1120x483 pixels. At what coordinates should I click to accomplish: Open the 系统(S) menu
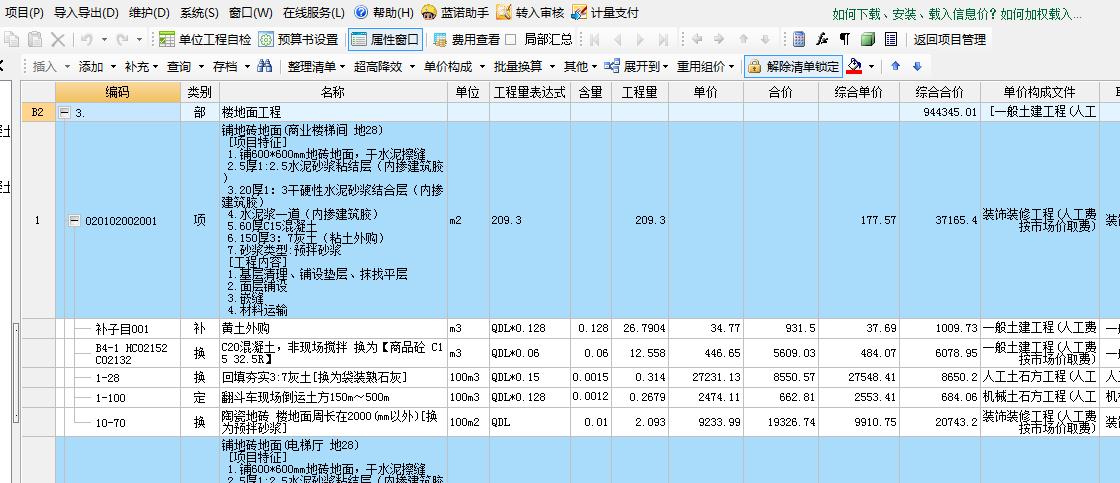(199, 12)
